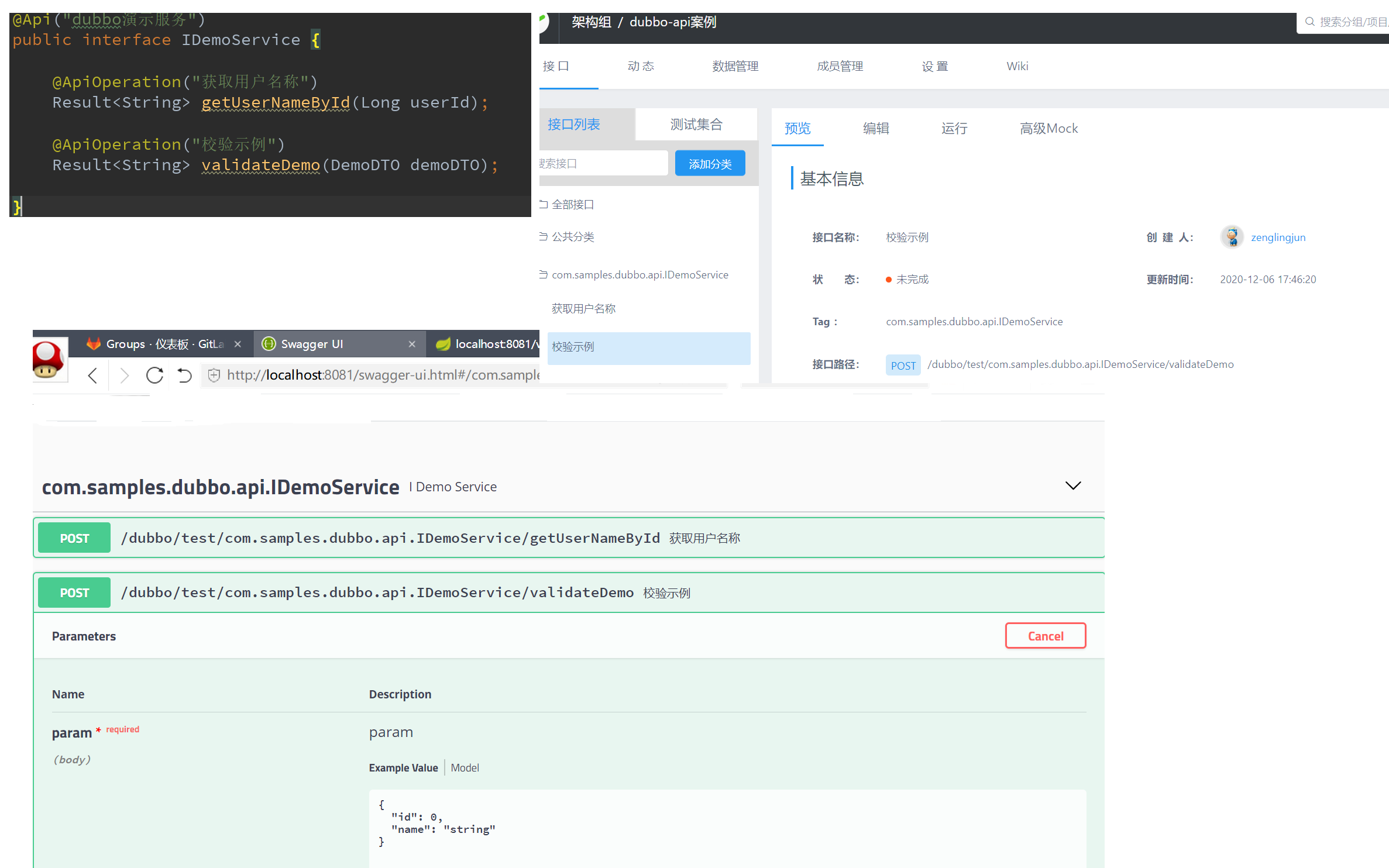The image size is (1389, 868).
Task: Click the mushroom avatar icon
Action: click(49, 360)
